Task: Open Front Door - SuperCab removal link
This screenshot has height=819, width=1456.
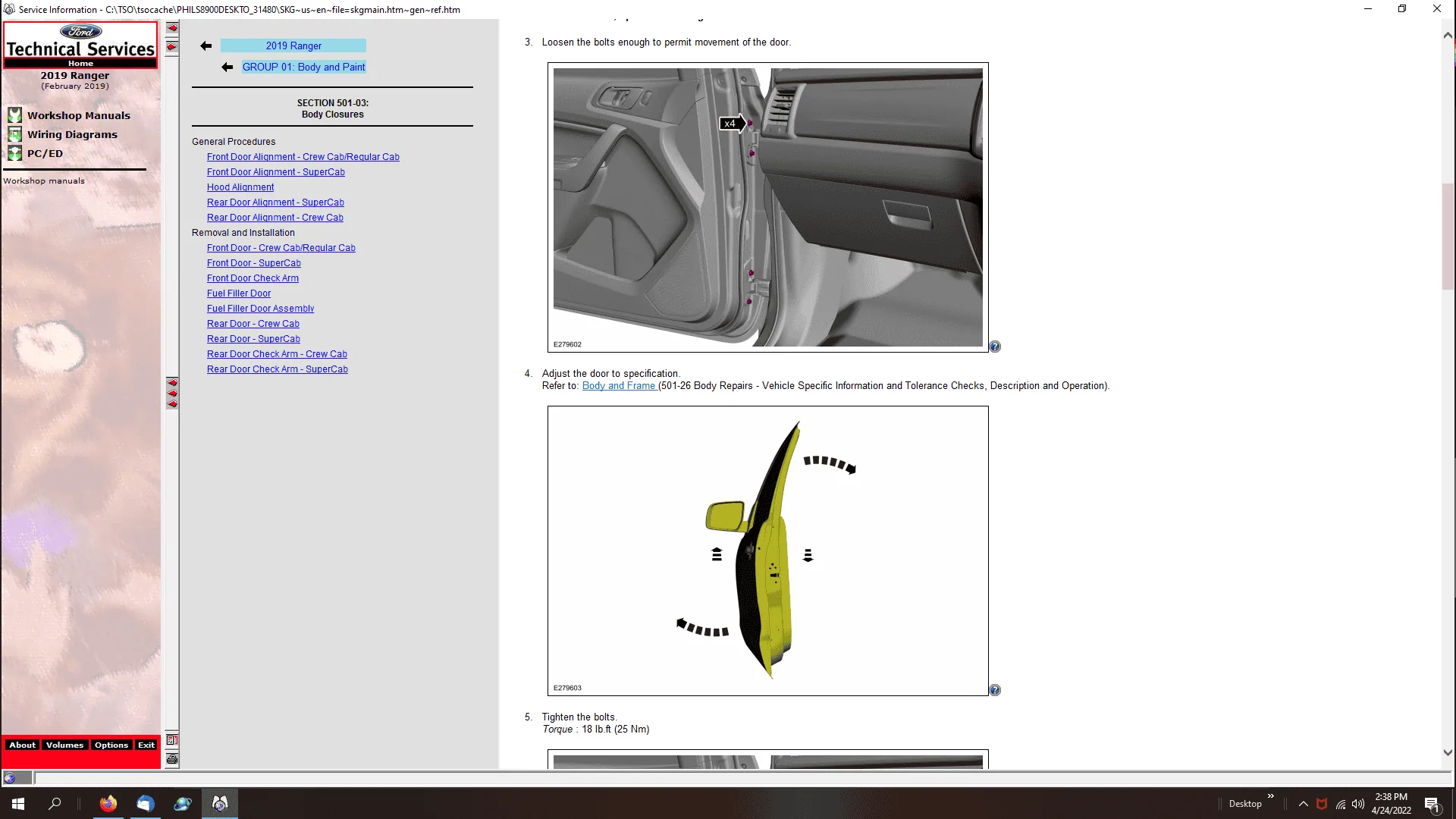Action: point(254,263)
